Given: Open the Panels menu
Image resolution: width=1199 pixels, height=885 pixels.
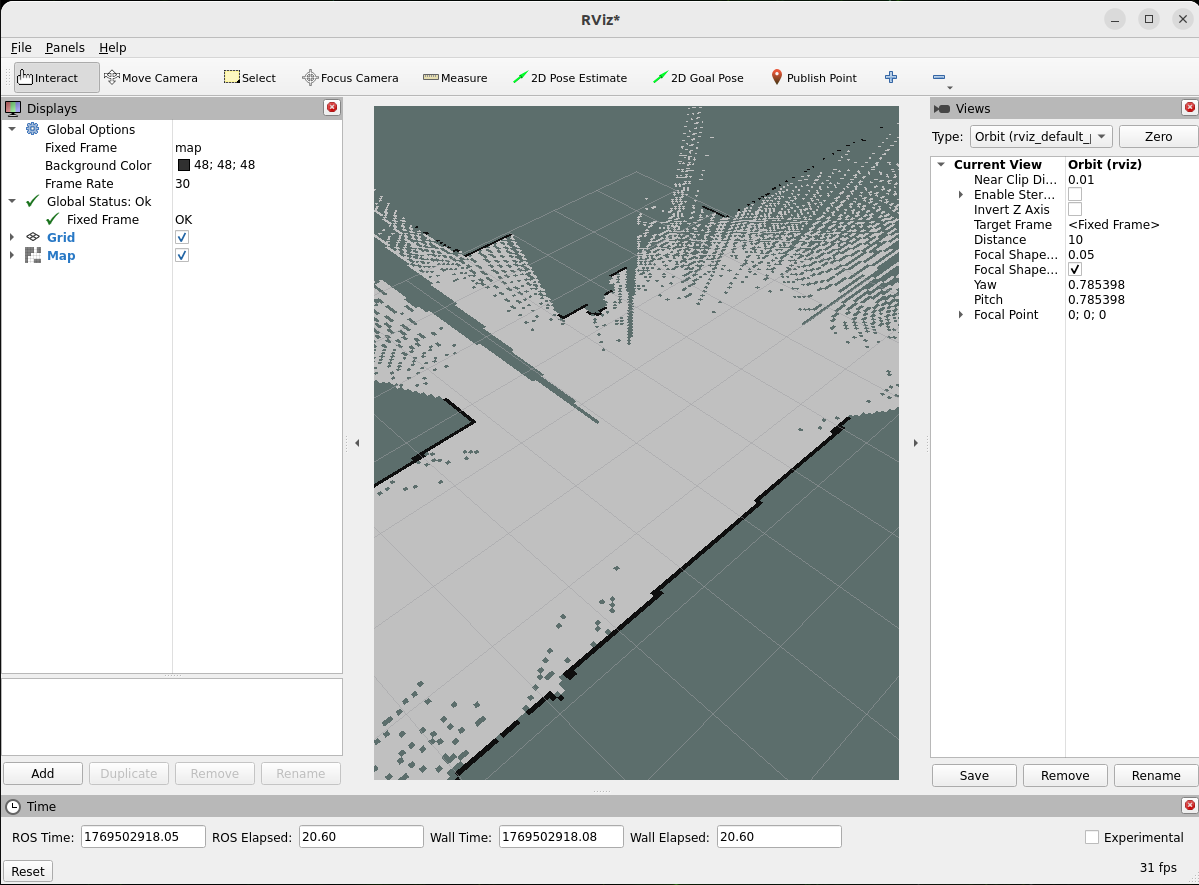Looking at the screenshot, I should click(65, 47).
